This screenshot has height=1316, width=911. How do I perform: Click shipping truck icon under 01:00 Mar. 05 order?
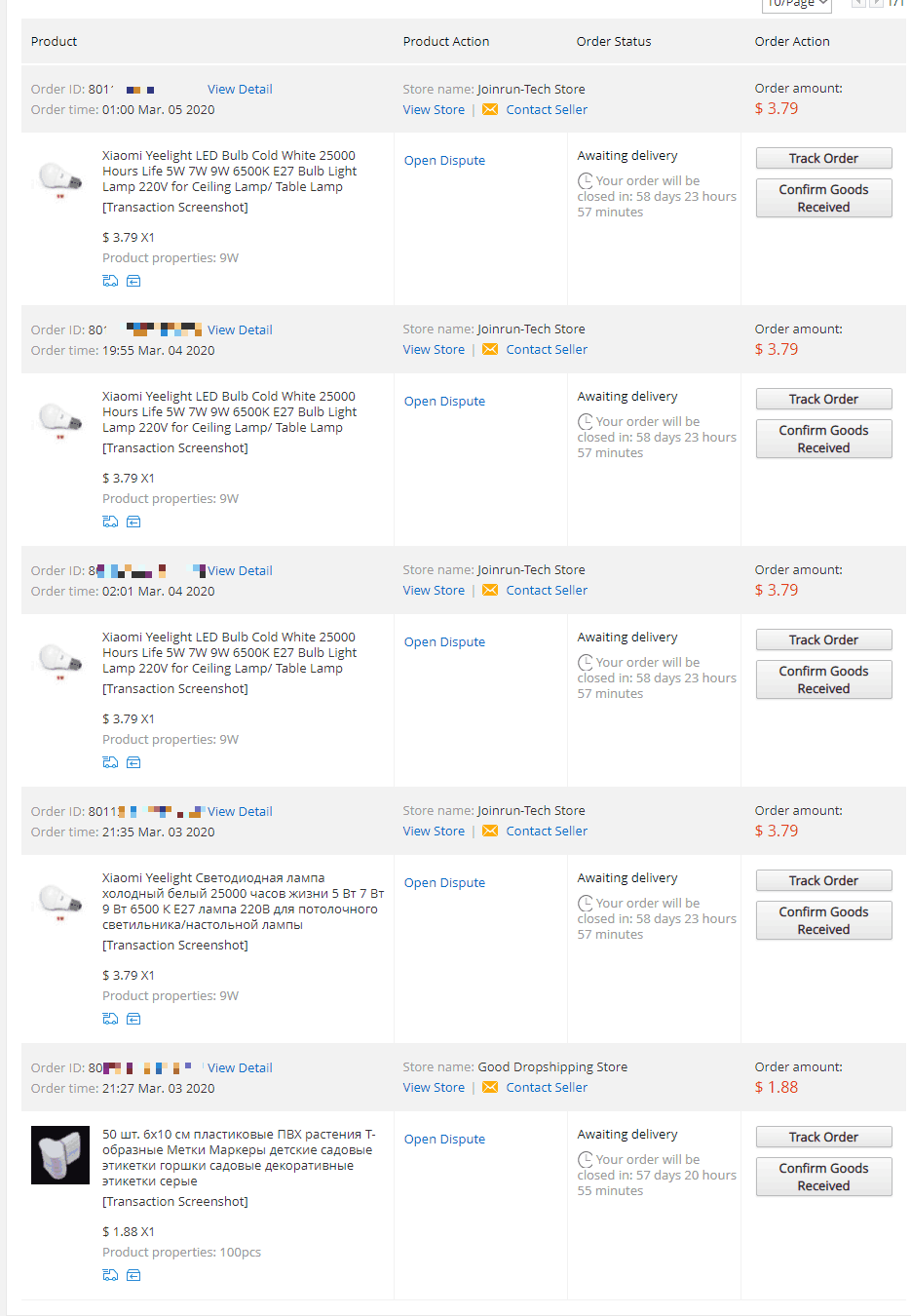(110, 281)
